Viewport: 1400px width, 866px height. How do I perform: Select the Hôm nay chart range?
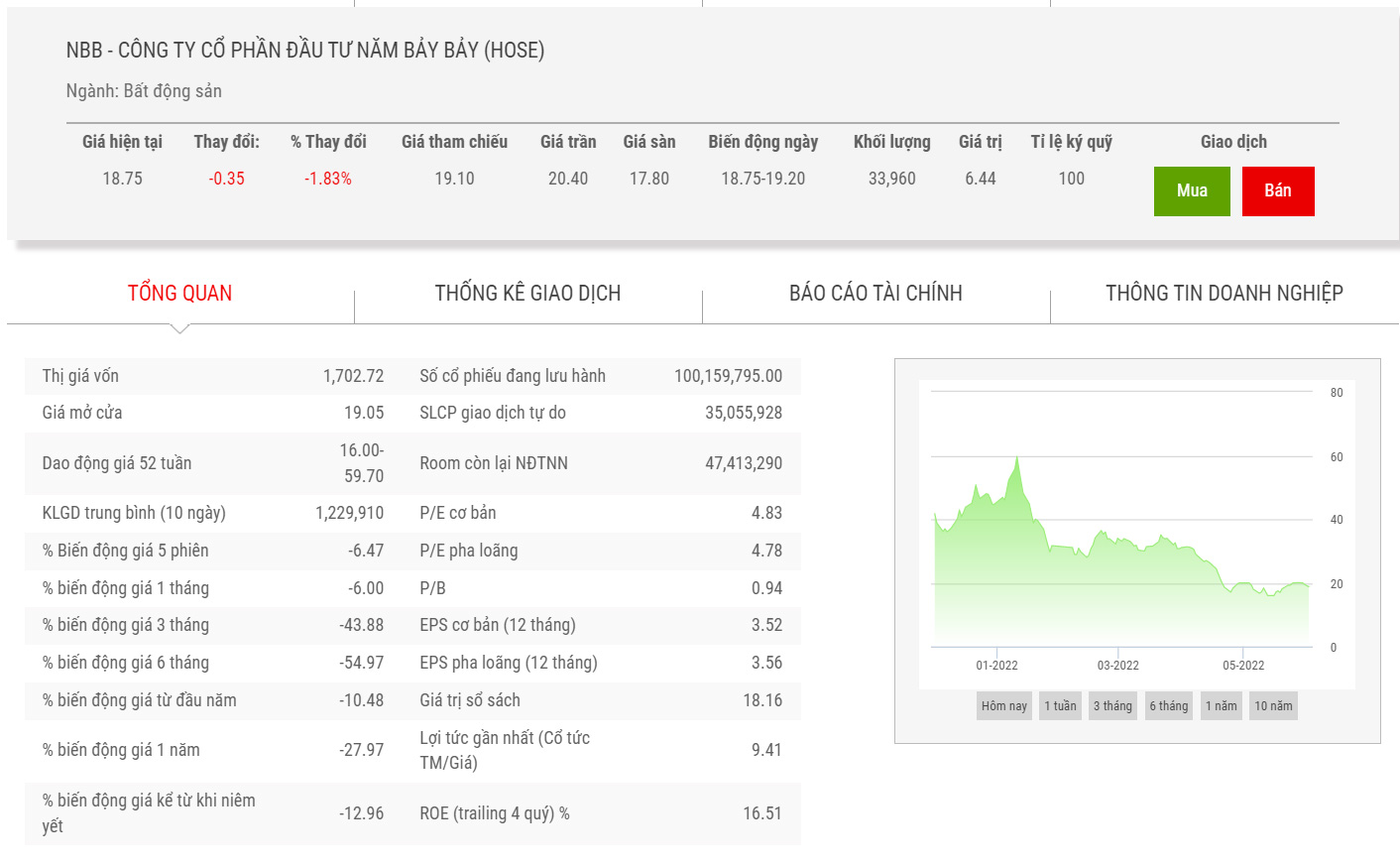[x=1003, y=706]
